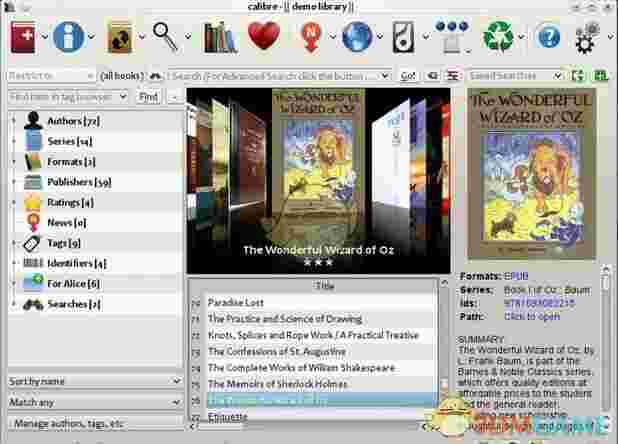Click the Ratings star icon
The width and height of the screenshot is (618, 444).
coord(32,202)
